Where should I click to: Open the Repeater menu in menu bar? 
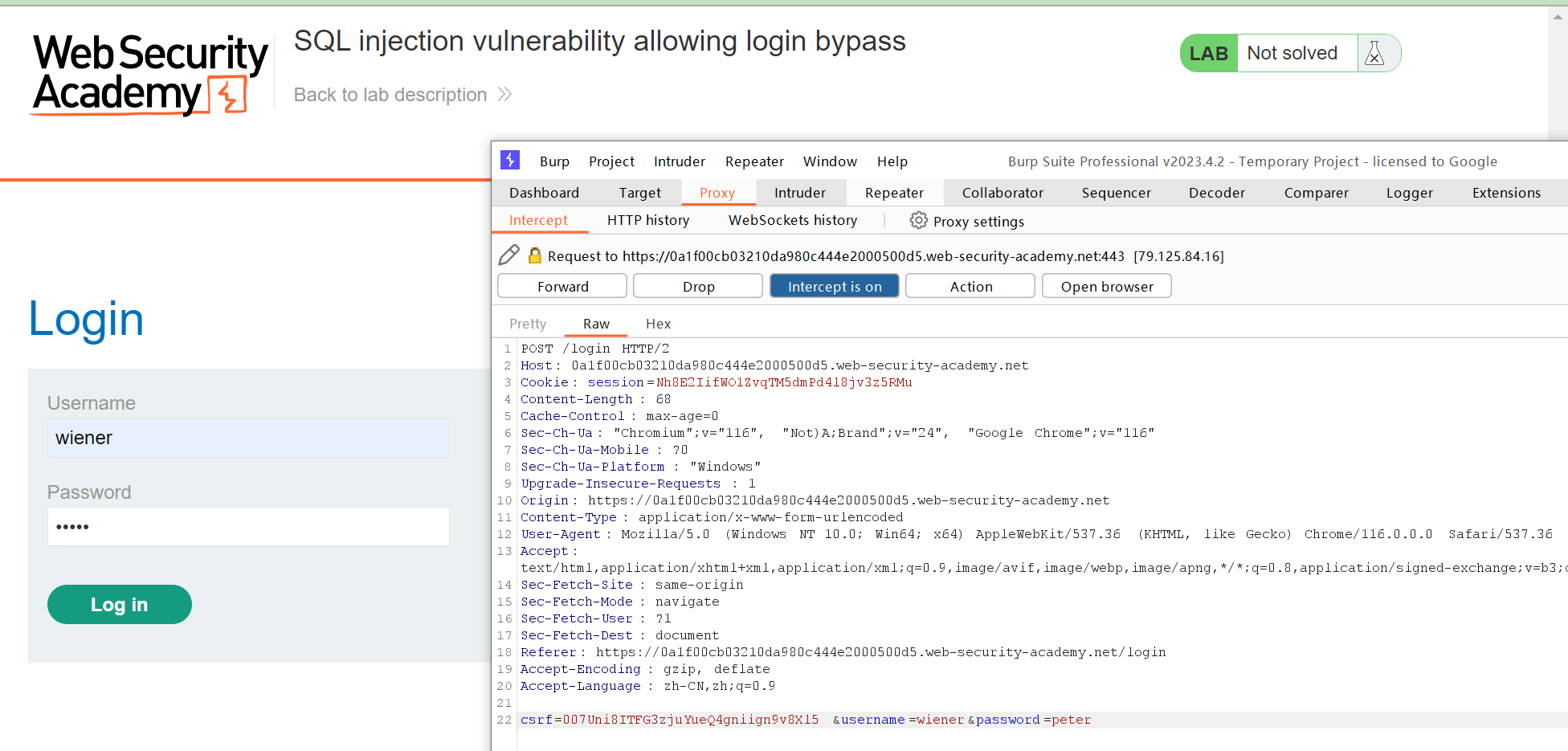(754, 161)
